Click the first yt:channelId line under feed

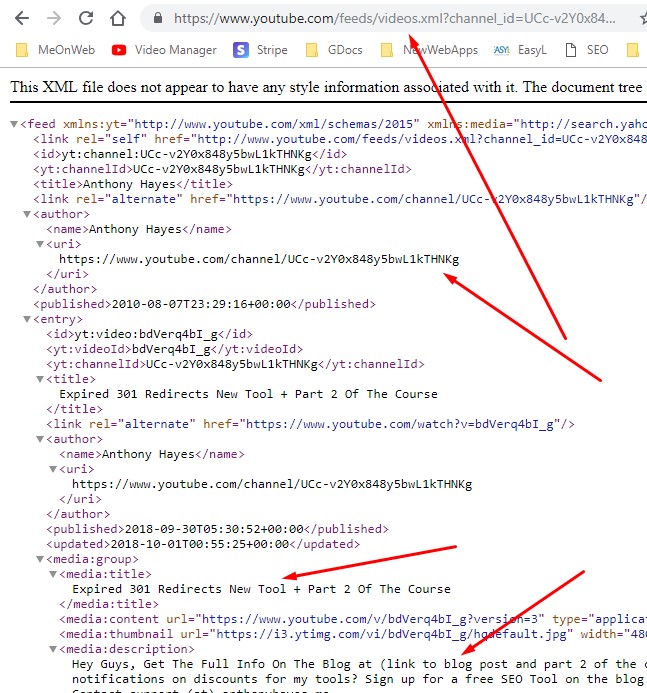click(x=222, y=169)
